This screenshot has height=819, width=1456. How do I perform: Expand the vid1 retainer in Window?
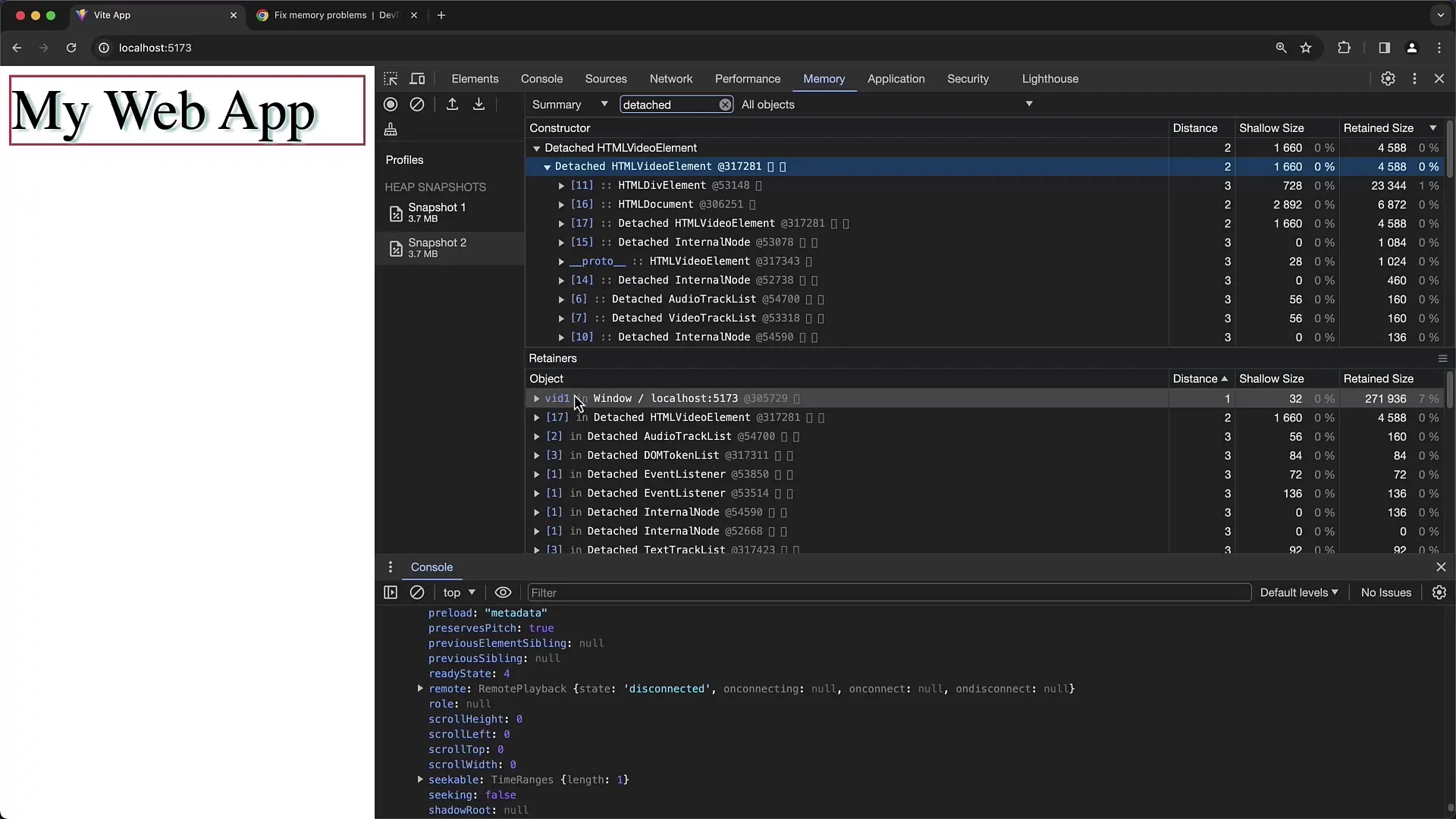(x=535, y=398)
